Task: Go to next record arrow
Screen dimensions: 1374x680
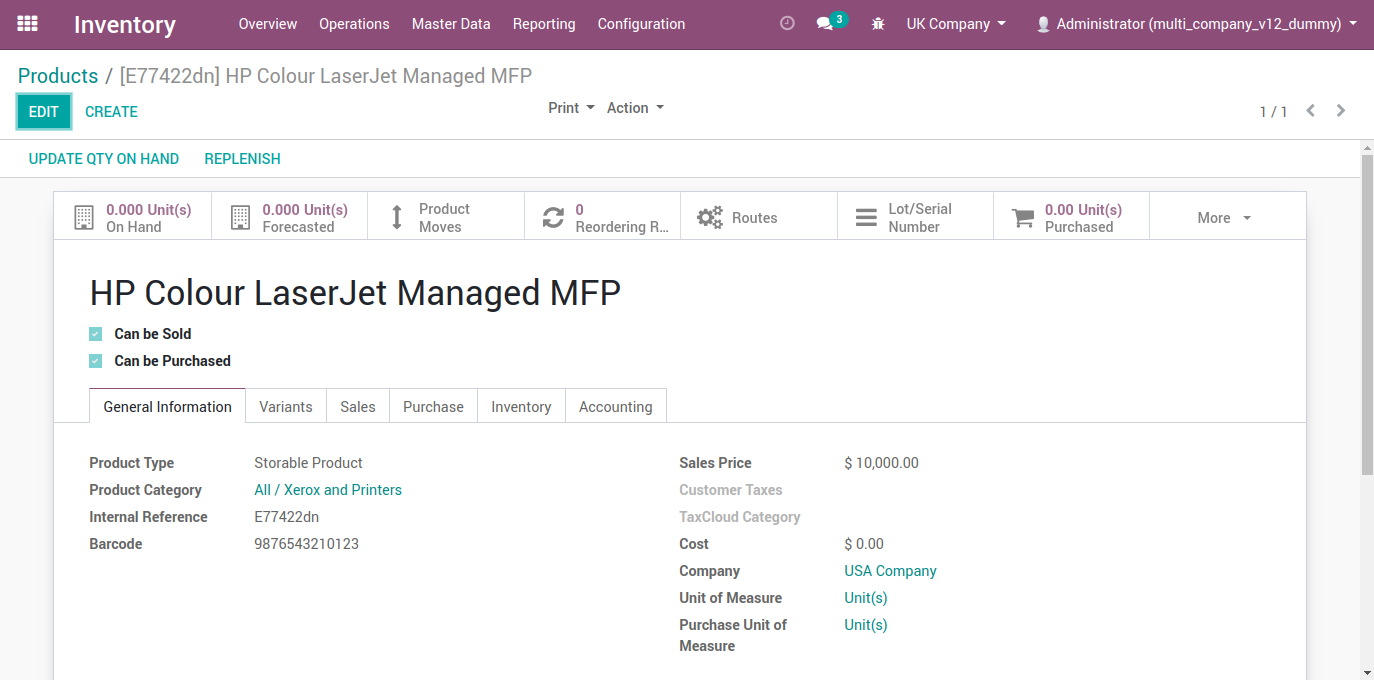Action: coord(1341,111)
